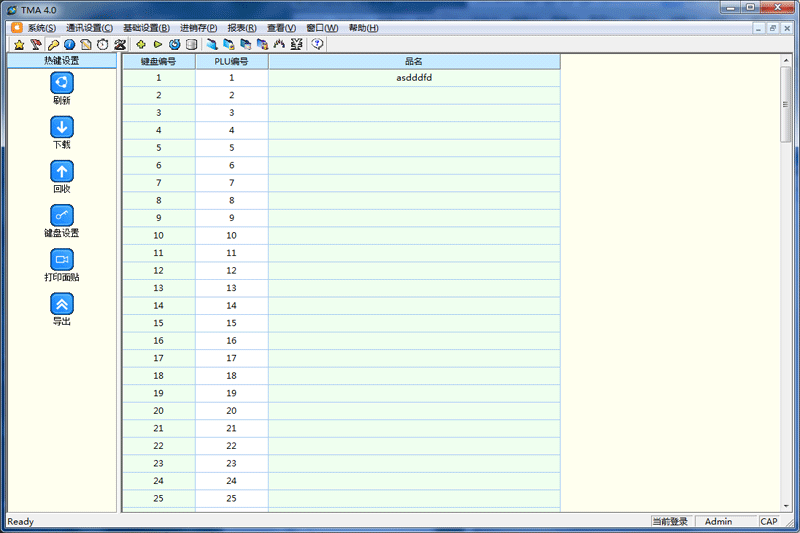Screen dimensions: 800x533
Task: Click the yellow star toolbar icon
Action: 19,45
